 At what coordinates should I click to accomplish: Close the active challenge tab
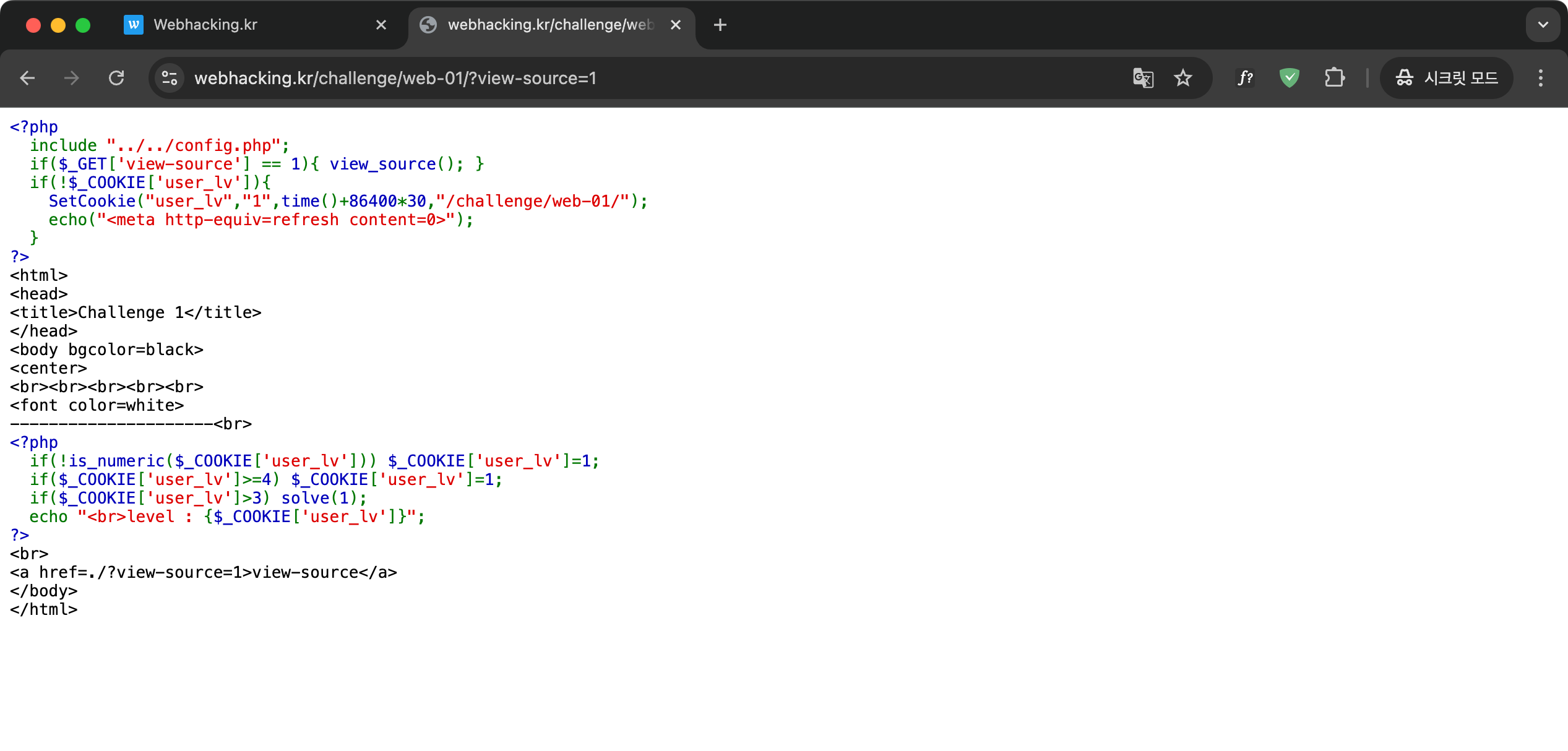676,25
